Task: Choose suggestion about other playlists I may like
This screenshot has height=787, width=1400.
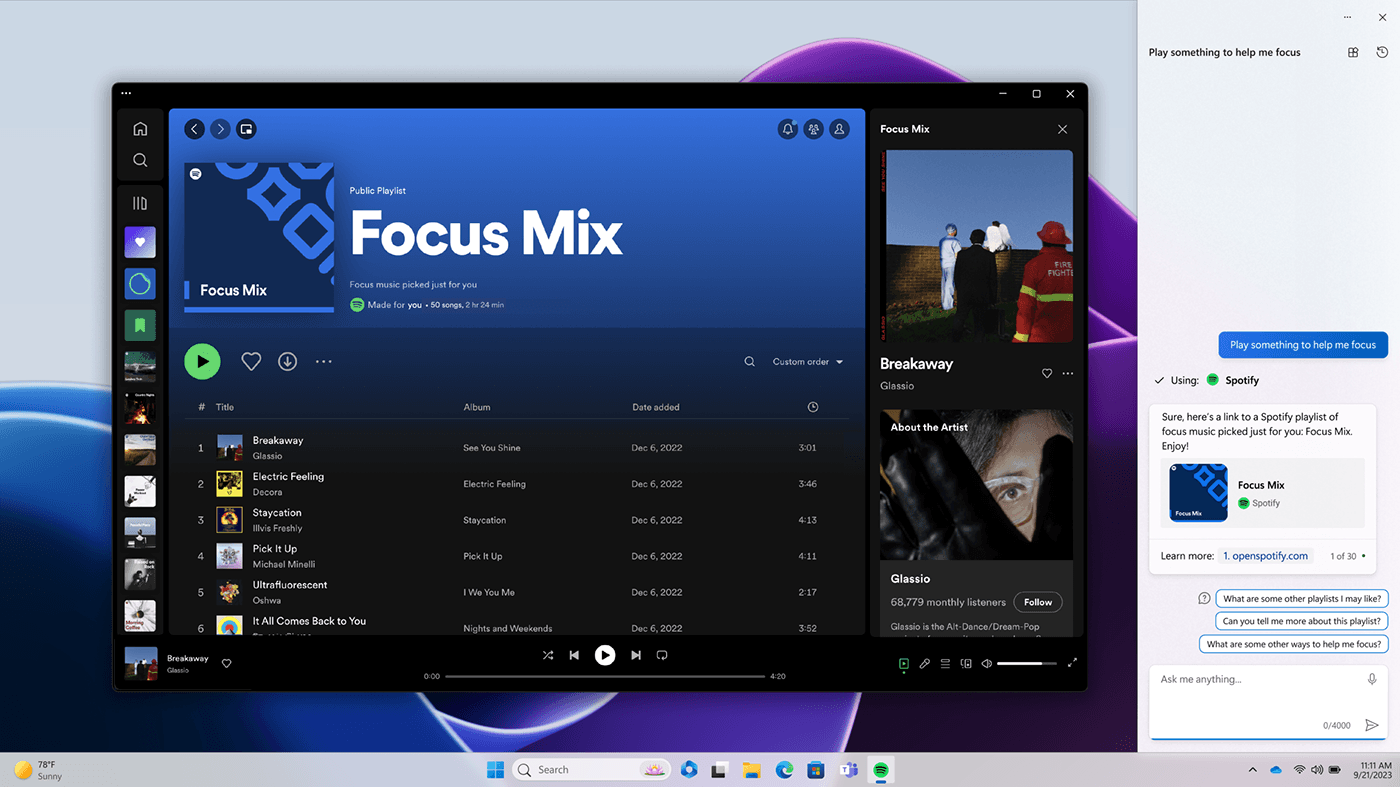Action: pyautogui.click(x=1302, y=599)
